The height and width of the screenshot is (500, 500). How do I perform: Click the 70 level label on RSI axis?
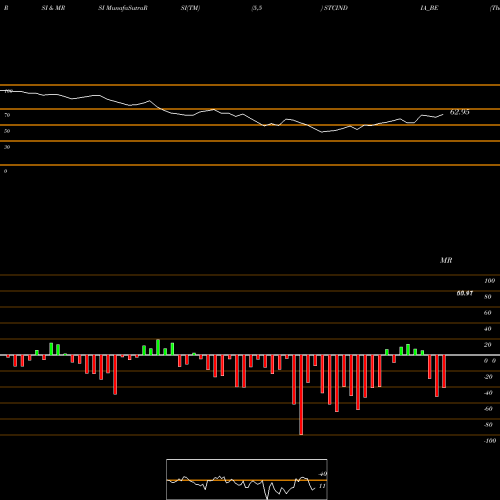pos(7,115)
